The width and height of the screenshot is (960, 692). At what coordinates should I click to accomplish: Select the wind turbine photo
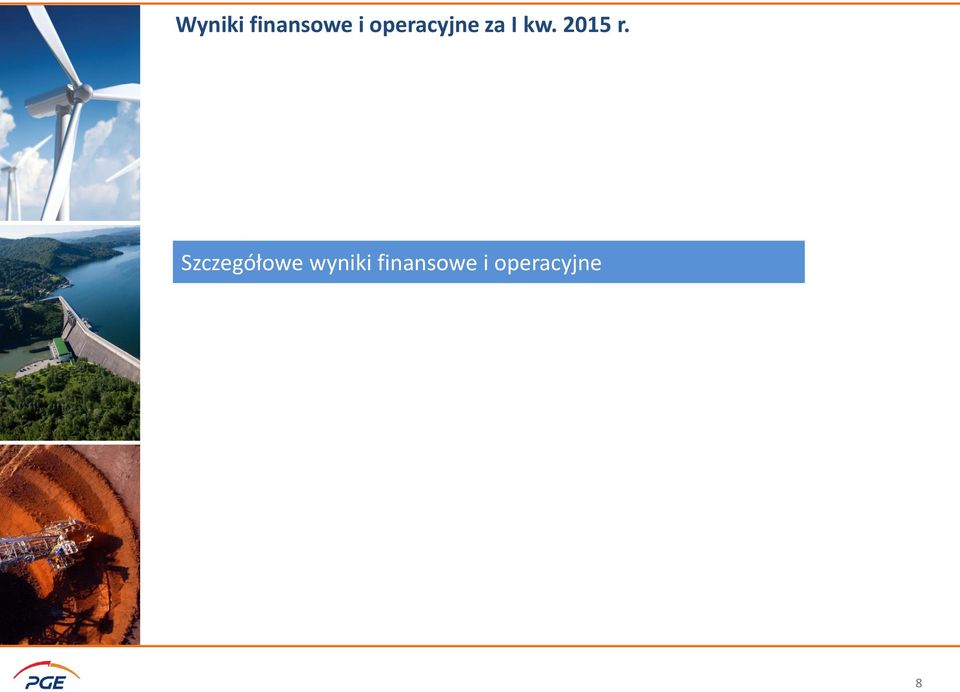pyautogui.click(x=70, y=113)
